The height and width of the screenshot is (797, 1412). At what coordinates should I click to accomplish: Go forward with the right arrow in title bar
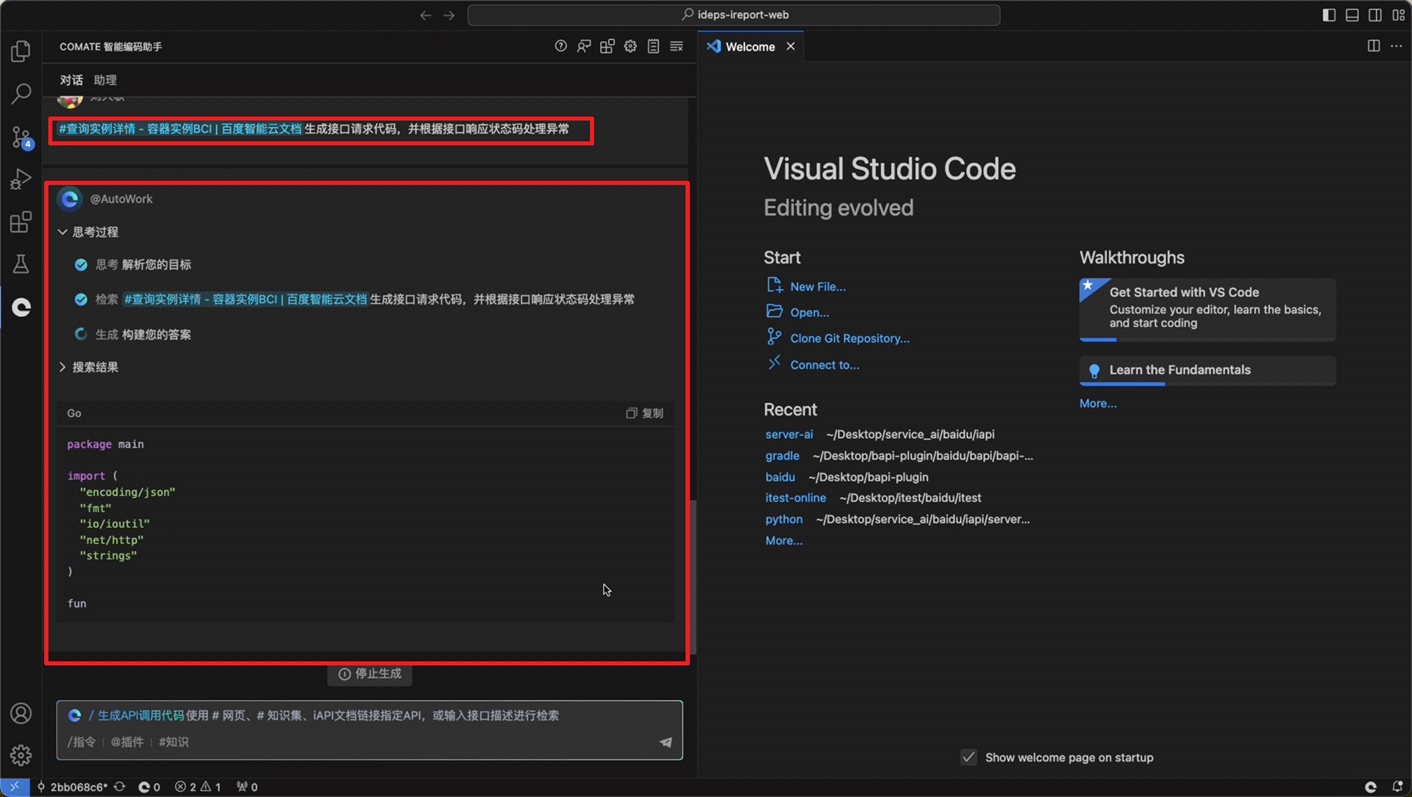(449, 15)
